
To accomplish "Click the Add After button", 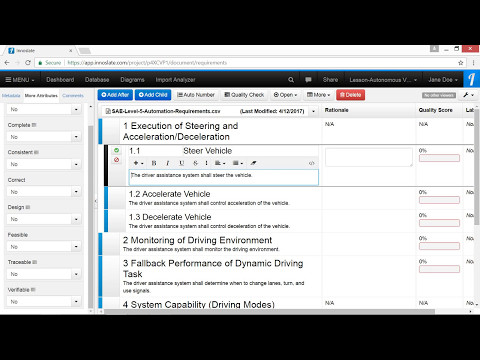I will click(x=115, y=95).
